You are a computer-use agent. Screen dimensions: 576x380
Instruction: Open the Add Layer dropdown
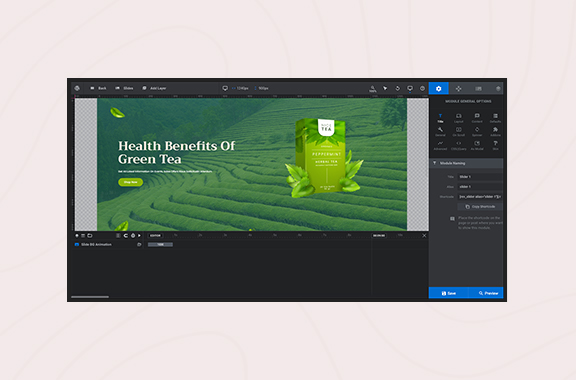(x=154, y=88)
